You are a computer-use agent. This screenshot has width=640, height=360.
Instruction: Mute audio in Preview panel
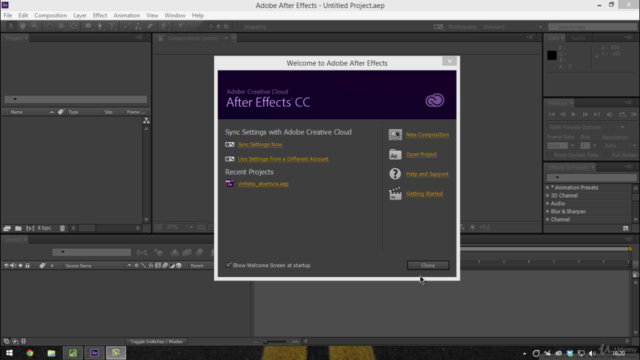pos(610,114)
